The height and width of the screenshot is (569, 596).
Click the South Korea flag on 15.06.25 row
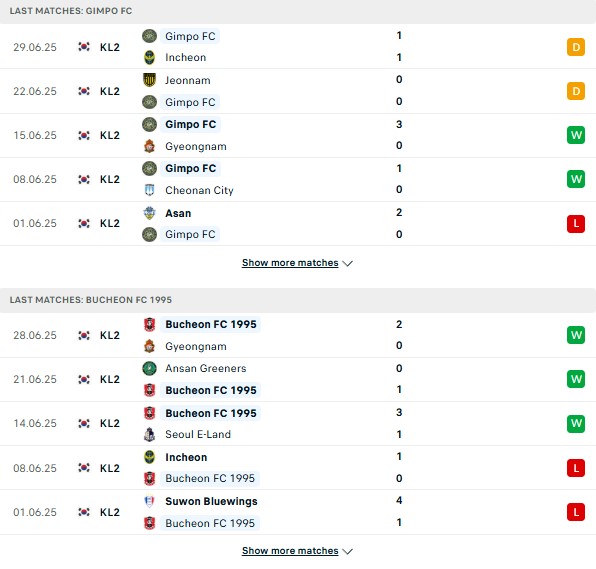(x=84, y=135)
